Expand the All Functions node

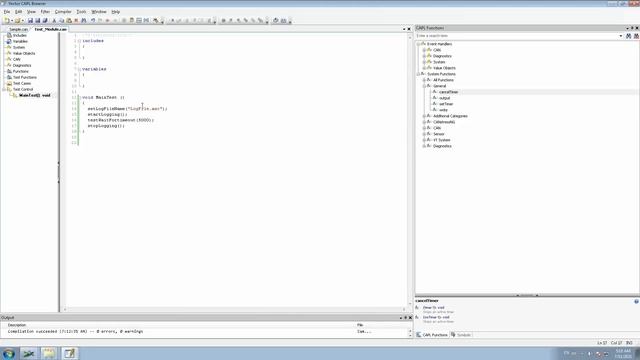point(424,80)
